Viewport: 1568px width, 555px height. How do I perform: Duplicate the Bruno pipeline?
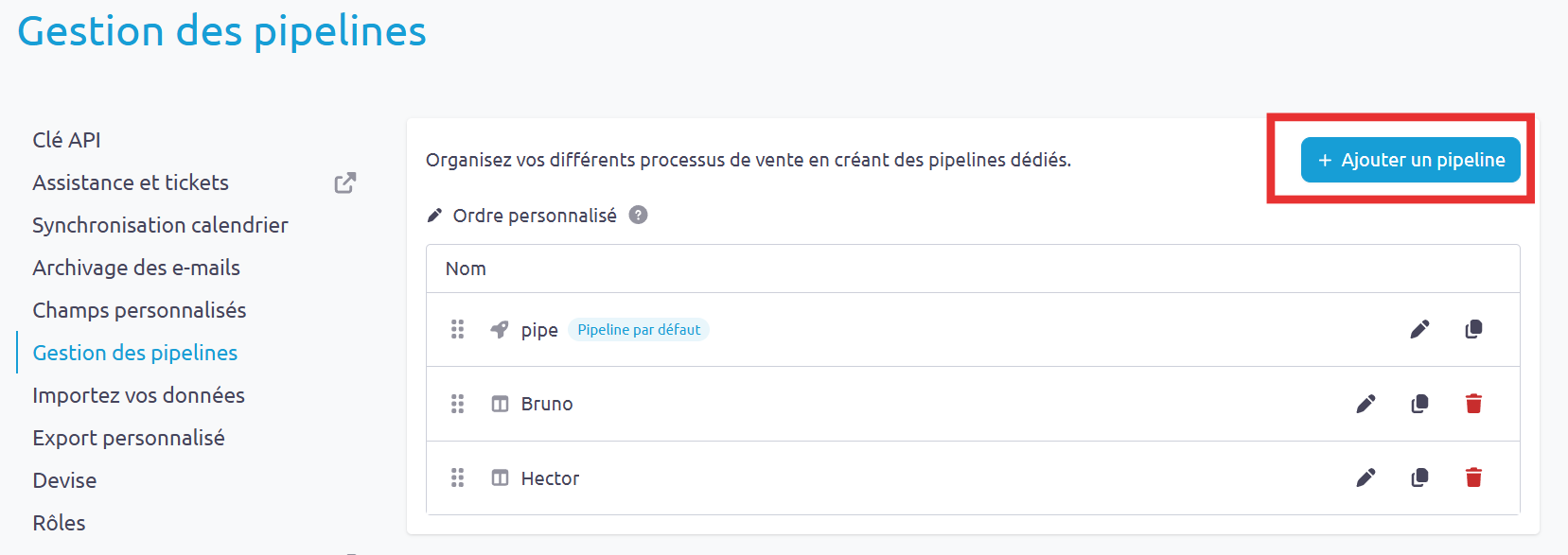pos(1419,404)
